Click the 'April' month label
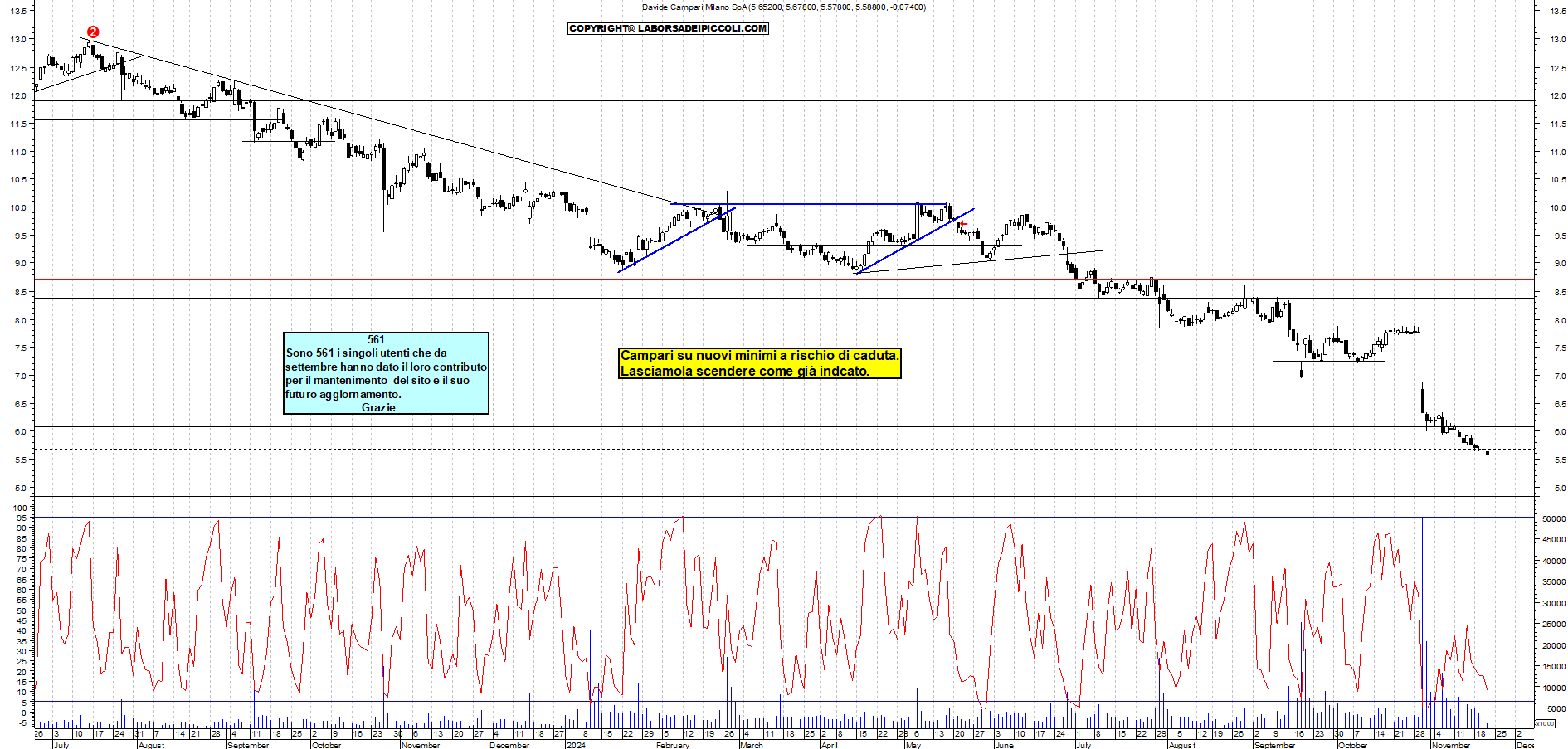 point(830,745)
